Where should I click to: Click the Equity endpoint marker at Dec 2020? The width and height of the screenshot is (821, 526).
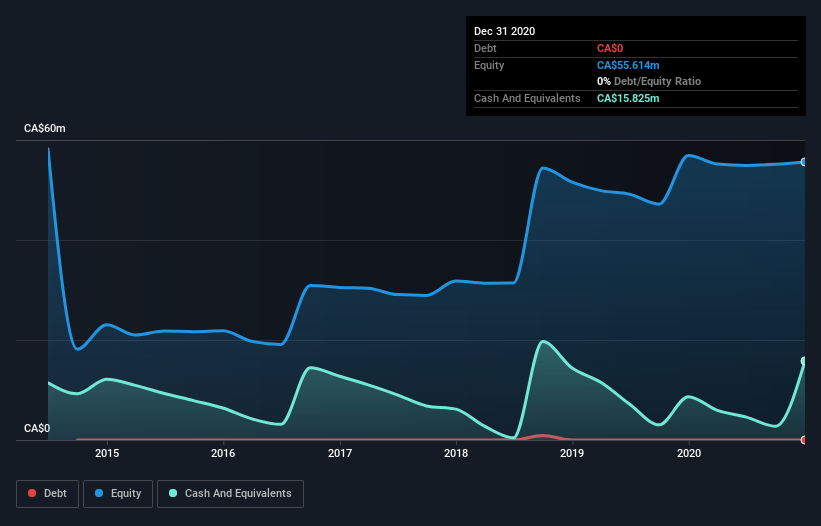[x=804, y=162]
